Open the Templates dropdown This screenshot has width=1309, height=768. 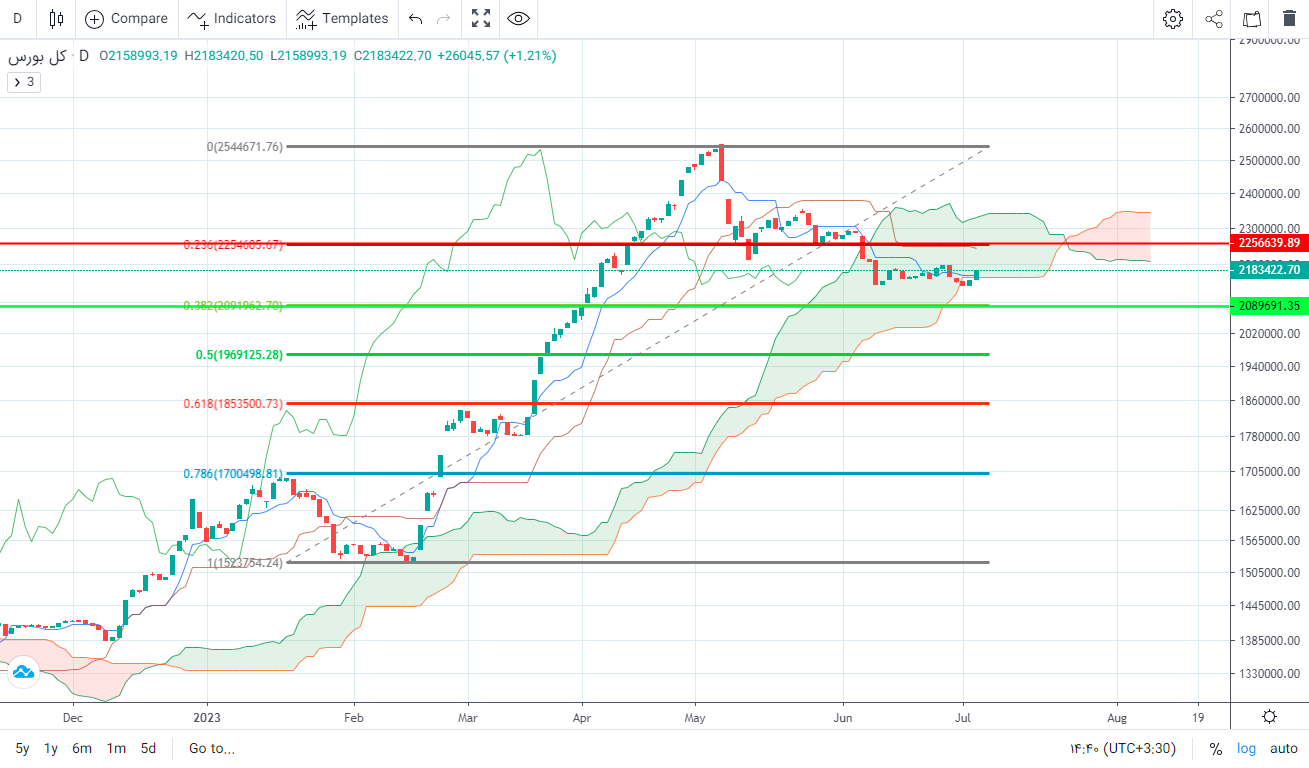[x=342, y=18]
